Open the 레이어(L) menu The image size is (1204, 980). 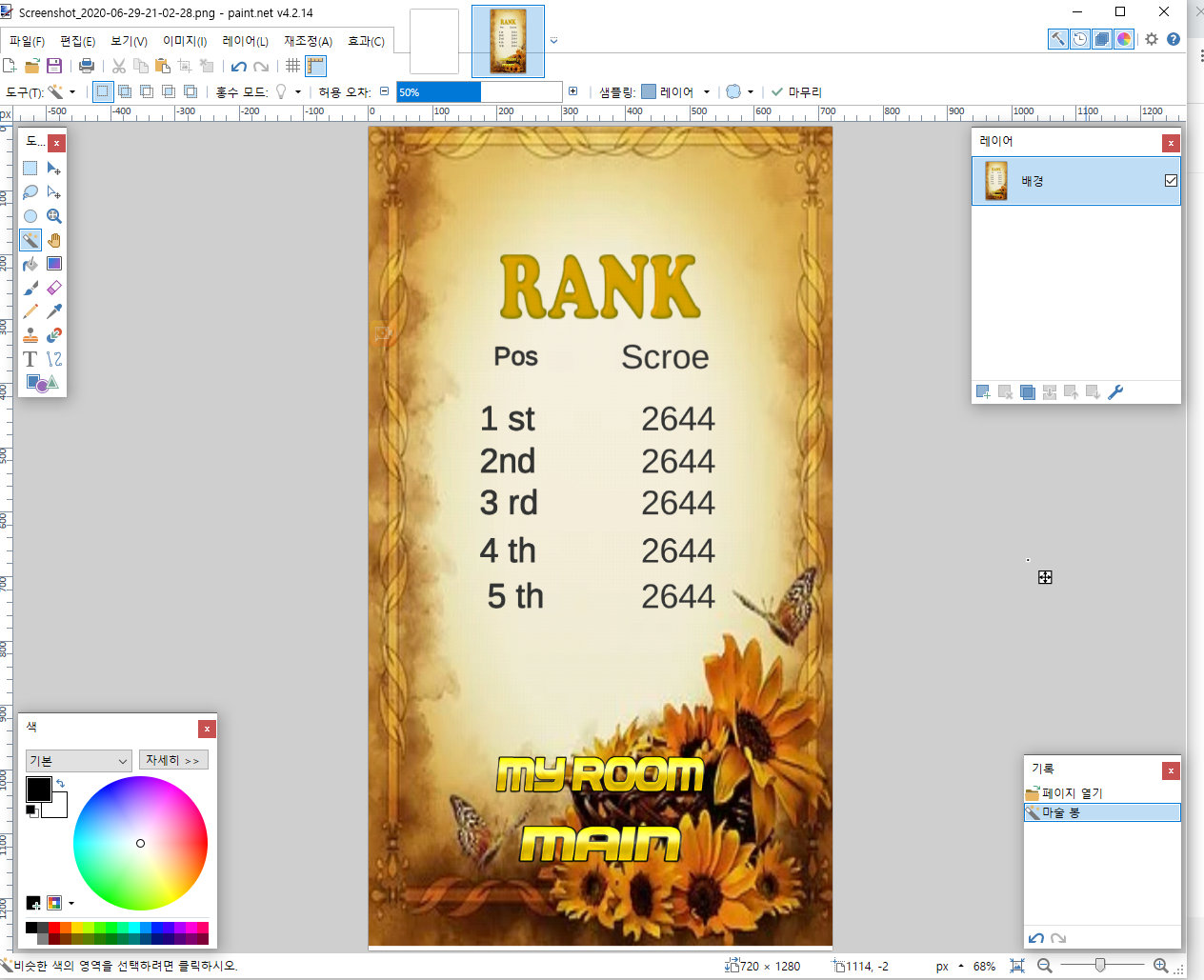[245, 41]
